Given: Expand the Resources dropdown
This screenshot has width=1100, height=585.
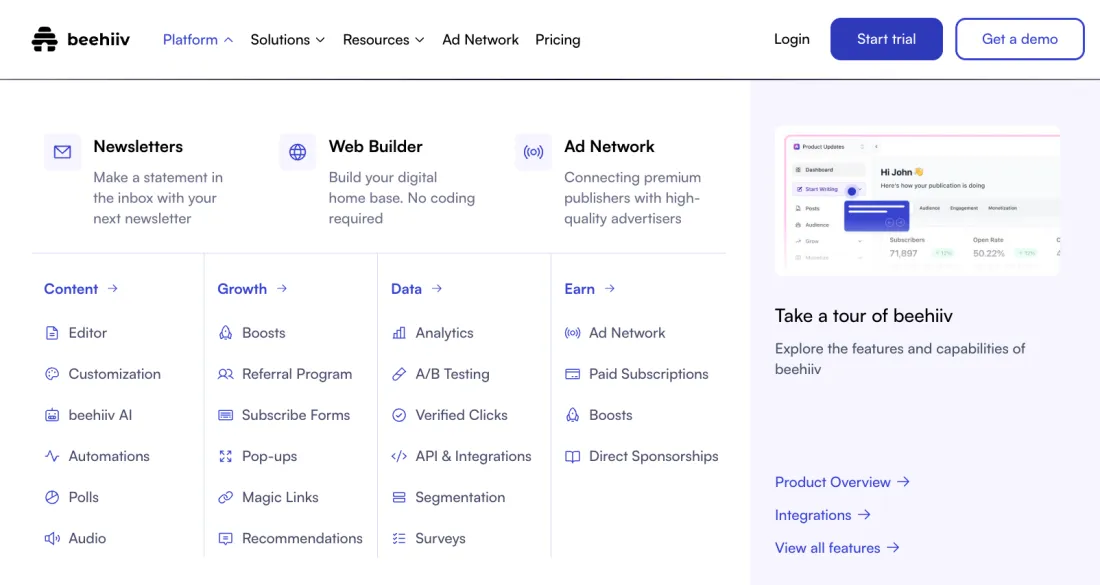Looking at the screenshot, I should (383, 40).
